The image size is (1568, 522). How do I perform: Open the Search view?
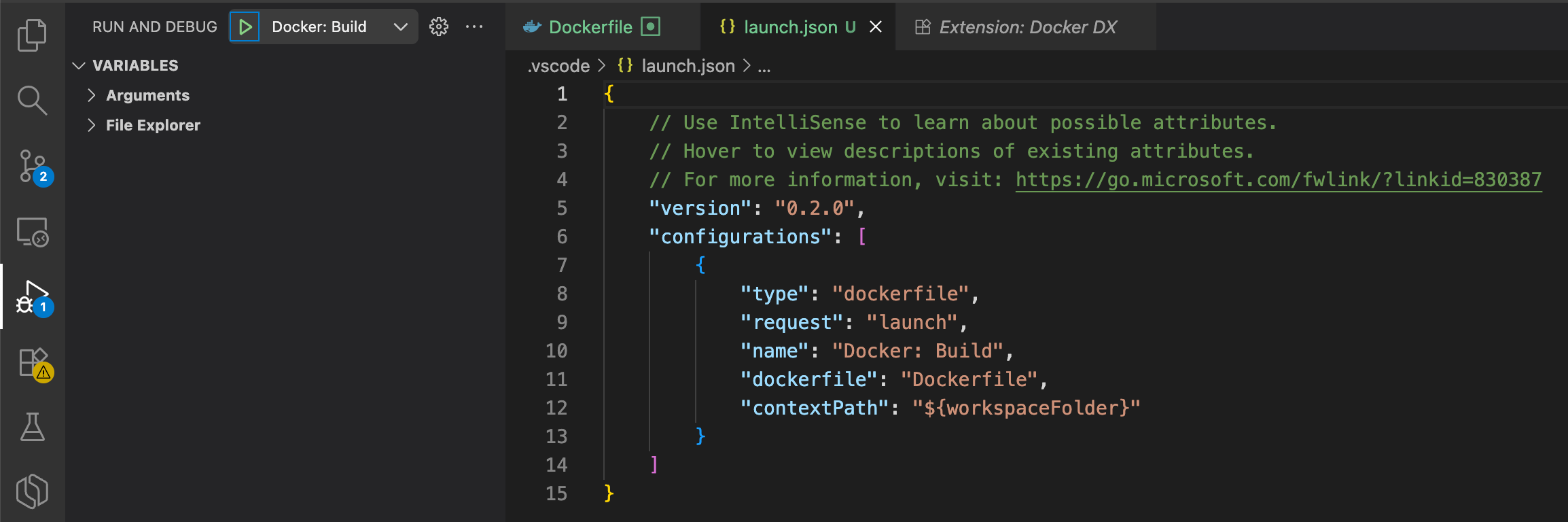(32, 101)
